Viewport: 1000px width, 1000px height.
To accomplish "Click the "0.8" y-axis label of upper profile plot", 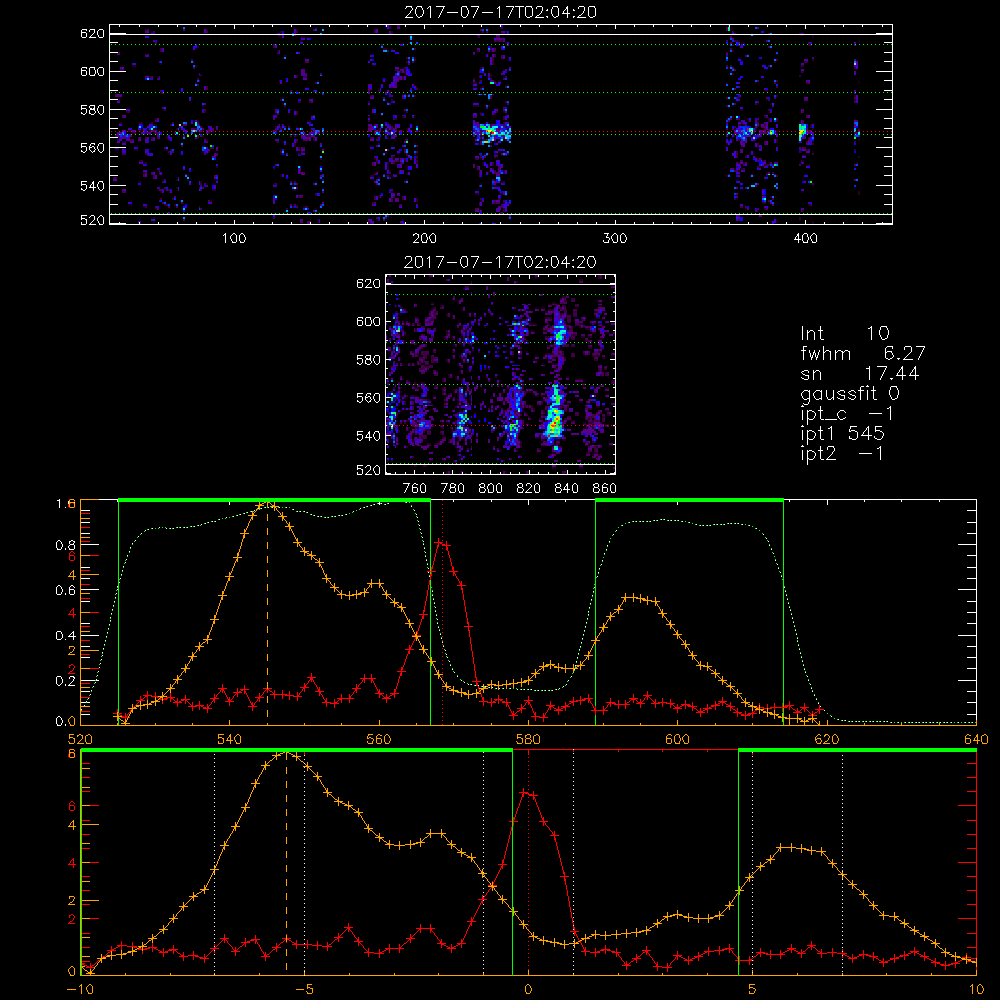I will 66,545.
